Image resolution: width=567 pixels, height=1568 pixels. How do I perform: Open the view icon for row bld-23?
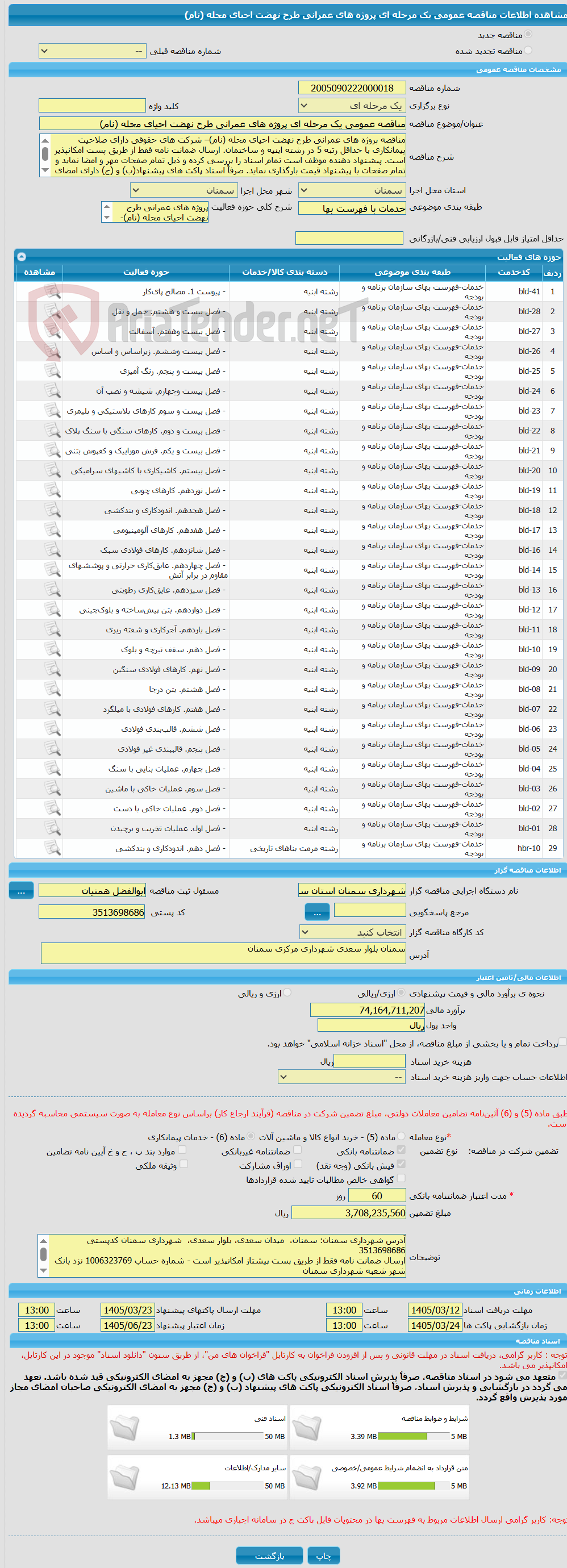click(53, 410)
